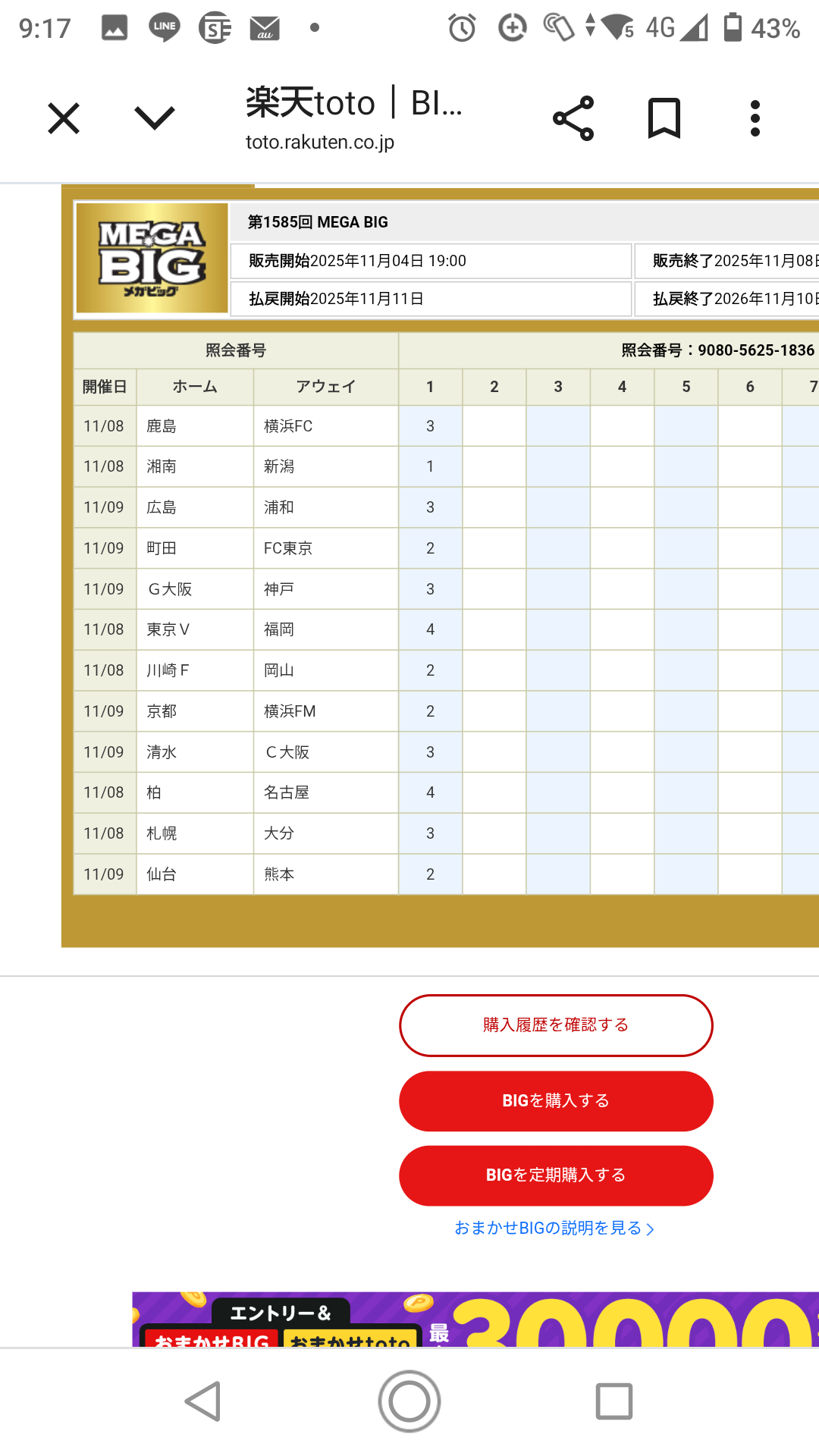Screen dimensions: 819x1456
Task: Tap the toto.rakuten.co.jp URL text
Action: [320, 142]
